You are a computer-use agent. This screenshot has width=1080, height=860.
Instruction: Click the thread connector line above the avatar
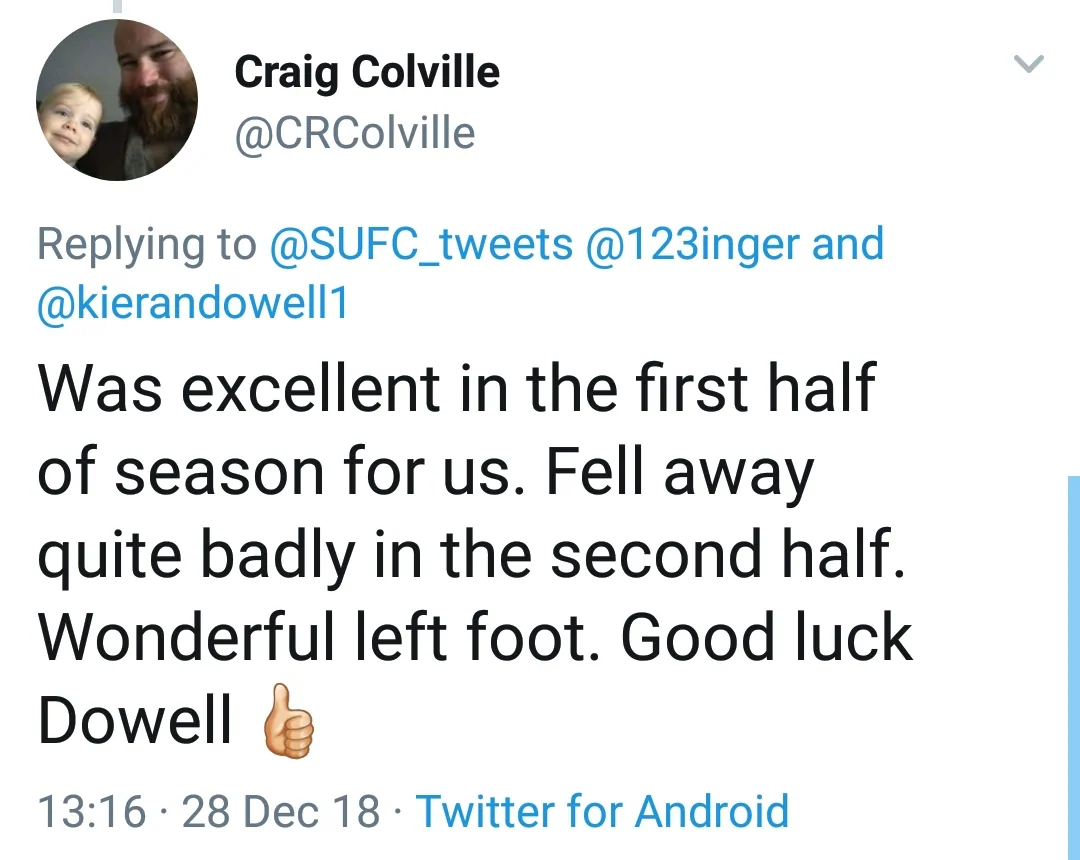tap(117, 6)
